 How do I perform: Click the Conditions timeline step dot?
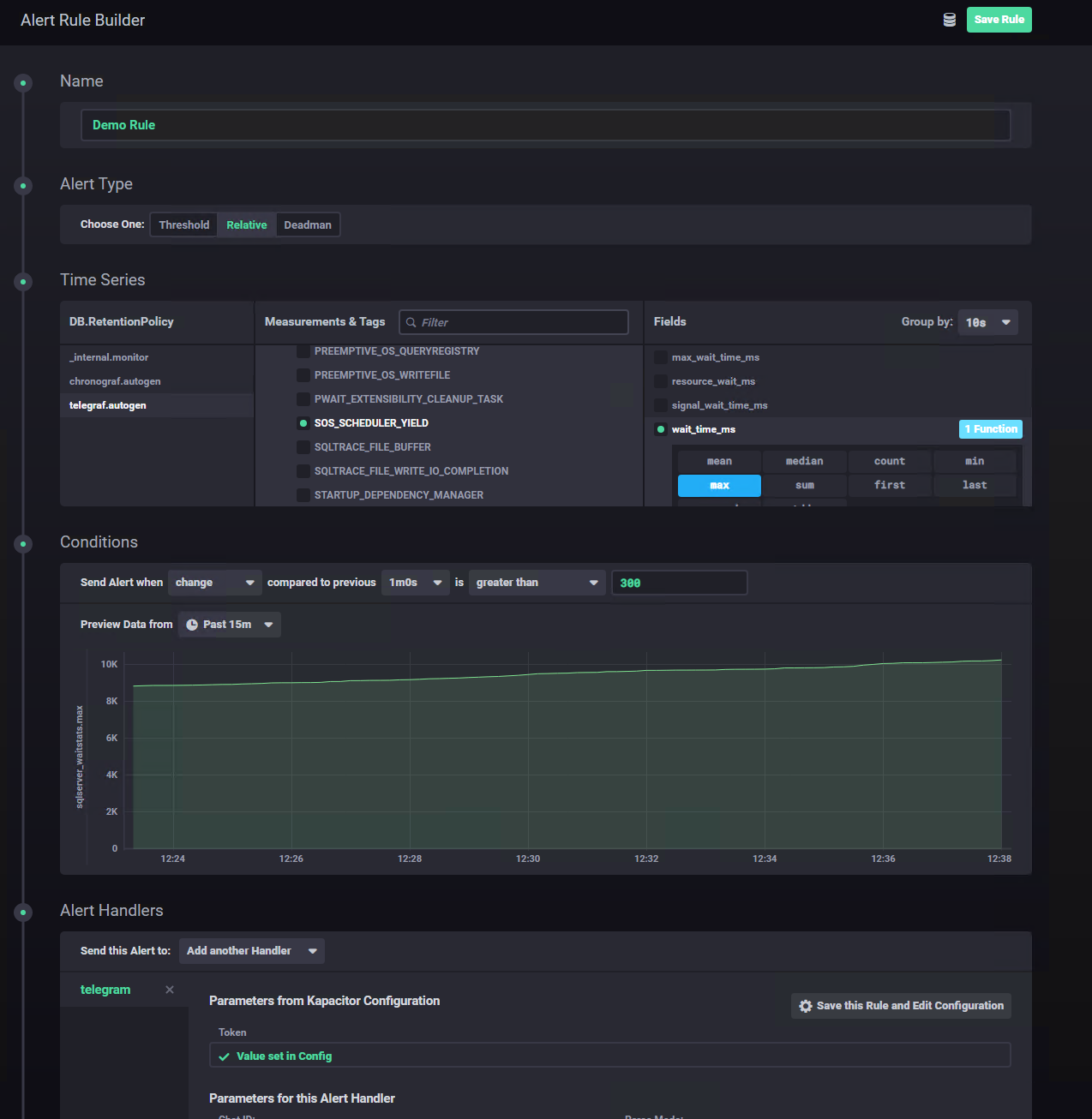click(23, 544)
